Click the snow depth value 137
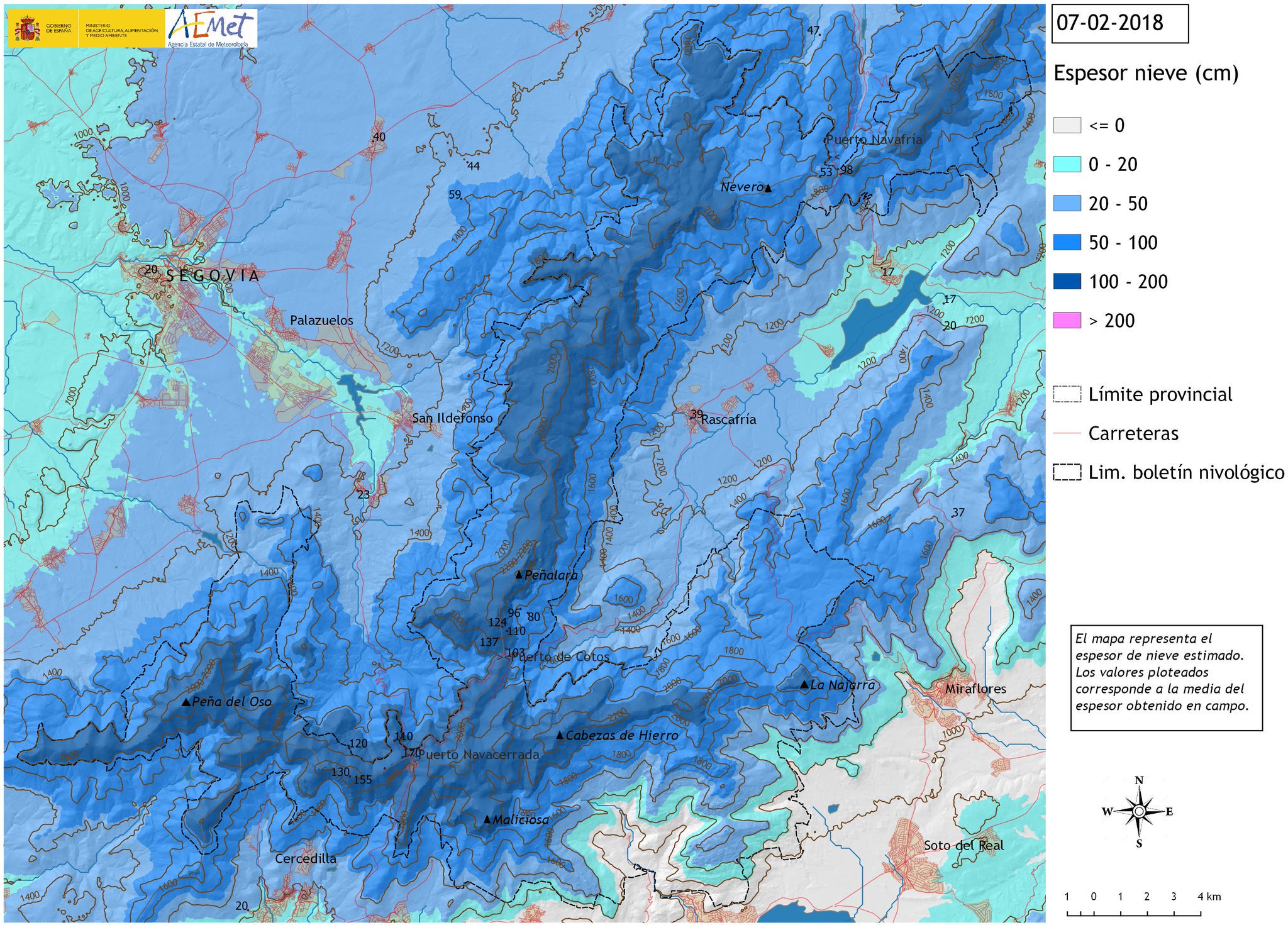This screenshot has height=925, width=1288. (489, 642)
